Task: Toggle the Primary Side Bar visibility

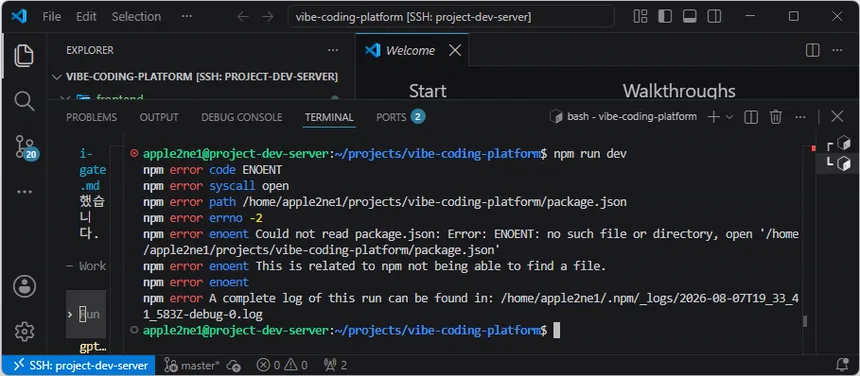Action: pyautogui.click(x=665, y=16)
